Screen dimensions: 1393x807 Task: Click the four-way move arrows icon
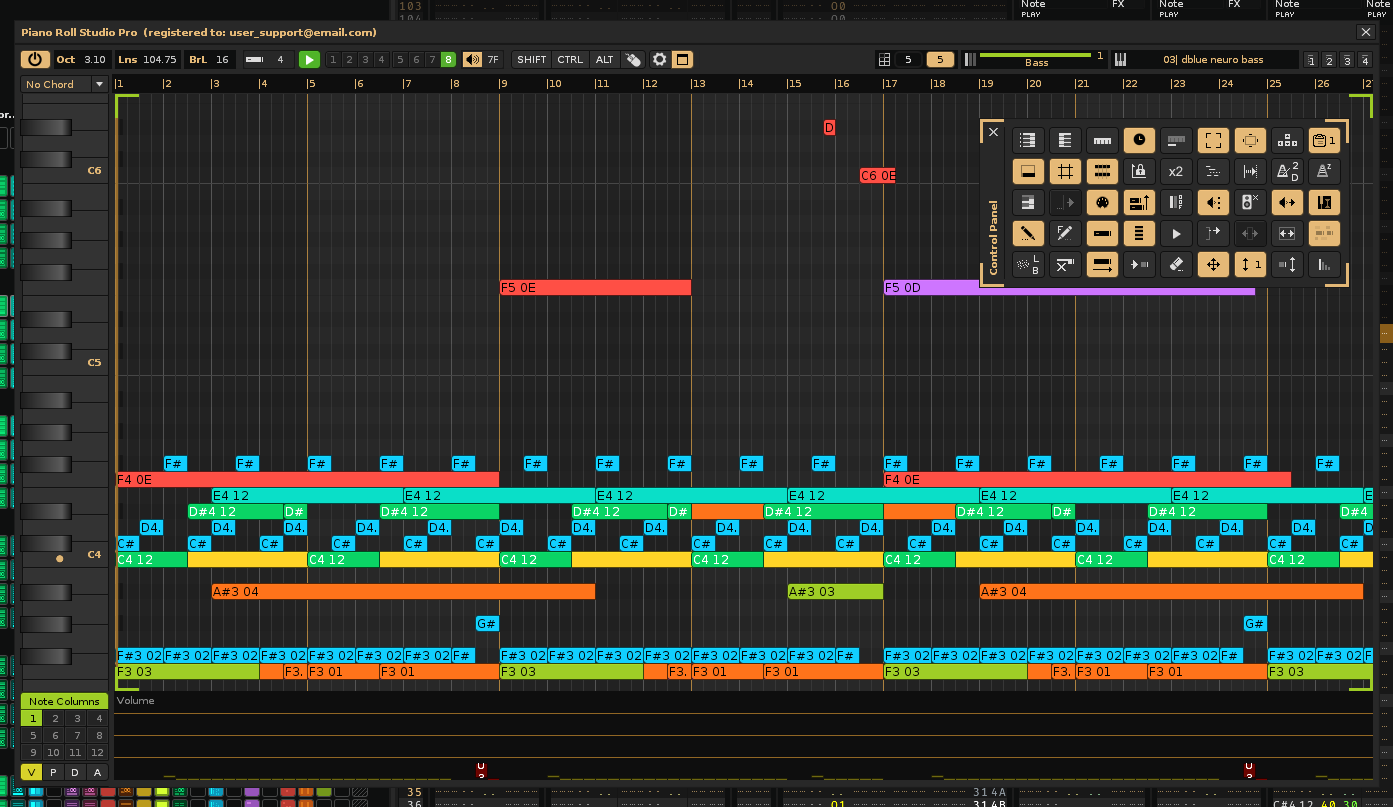click(1213, 265)
